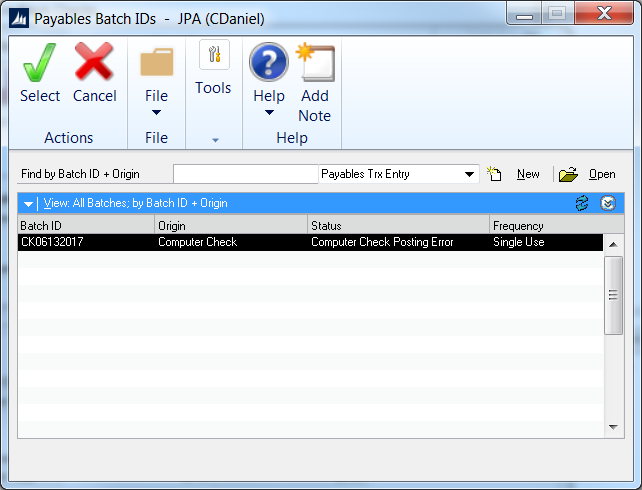Click the Add Note icon

315,63
